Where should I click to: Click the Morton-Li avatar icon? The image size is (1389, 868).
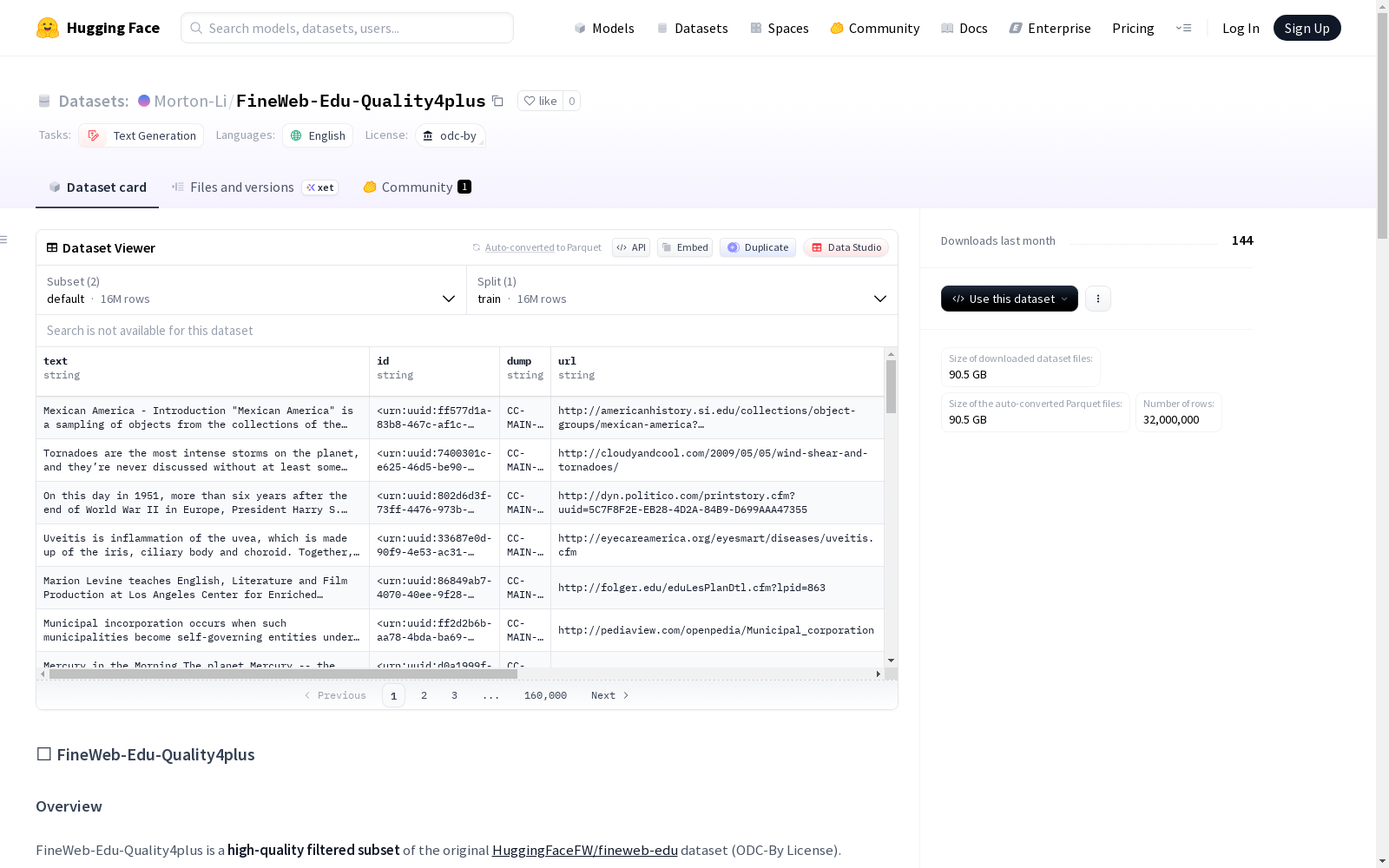[x=144, y=101]
